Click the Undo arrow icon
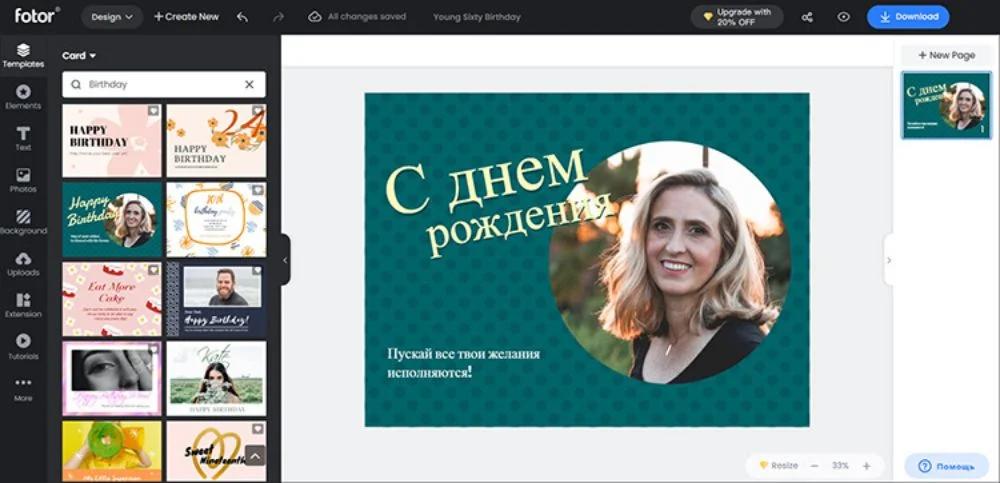 point(242,17)
